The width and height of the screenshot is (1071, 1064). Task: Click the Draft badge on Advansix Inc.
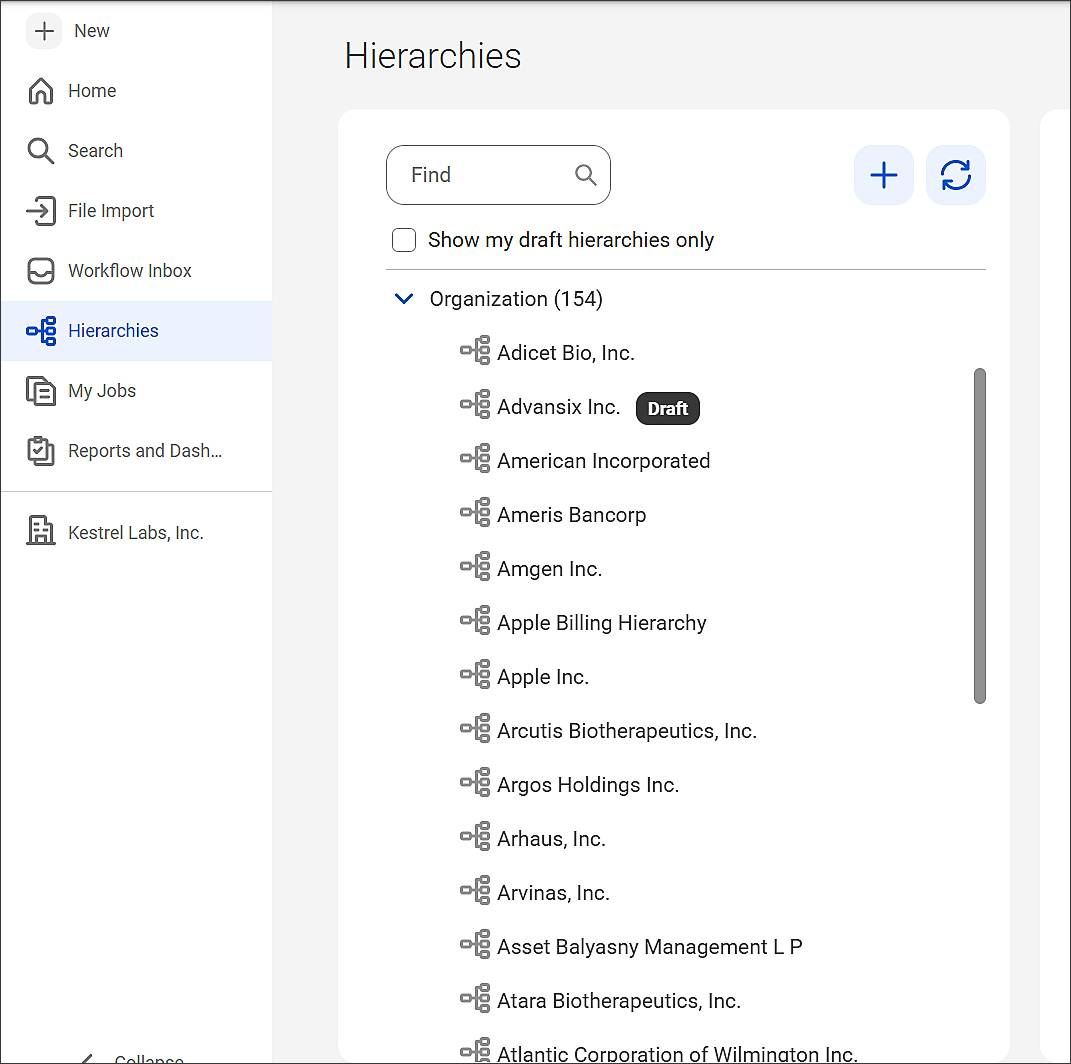(667, 408)
